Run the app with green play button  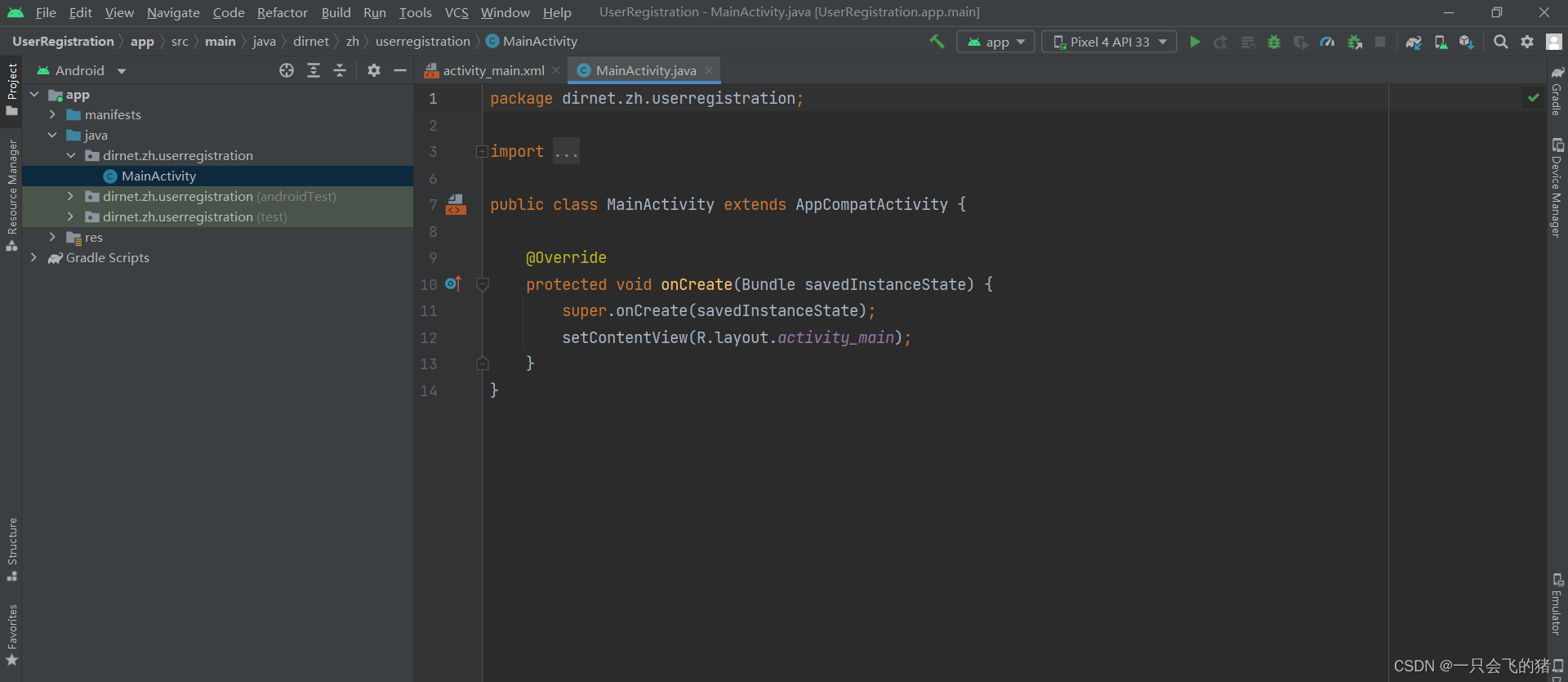(x=1195, y=42)
